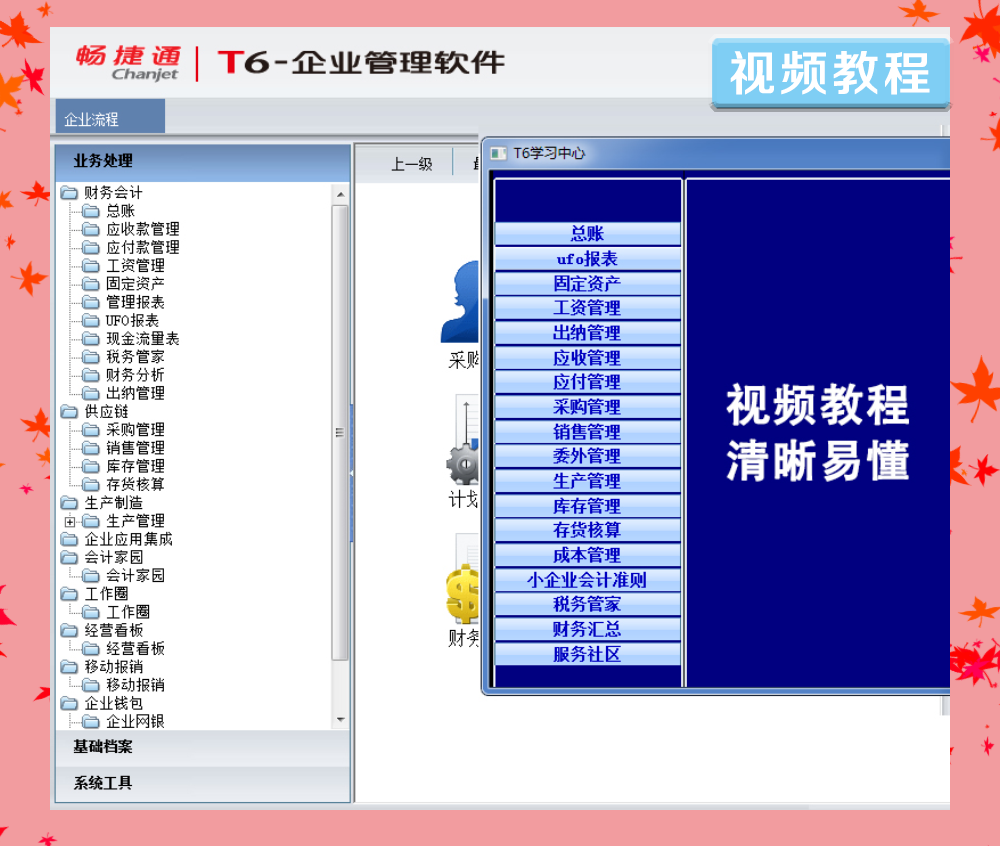Open the 采购管理 tutorial in learning center
This screenshot has width=1000, height=846.
pos(587,407)
